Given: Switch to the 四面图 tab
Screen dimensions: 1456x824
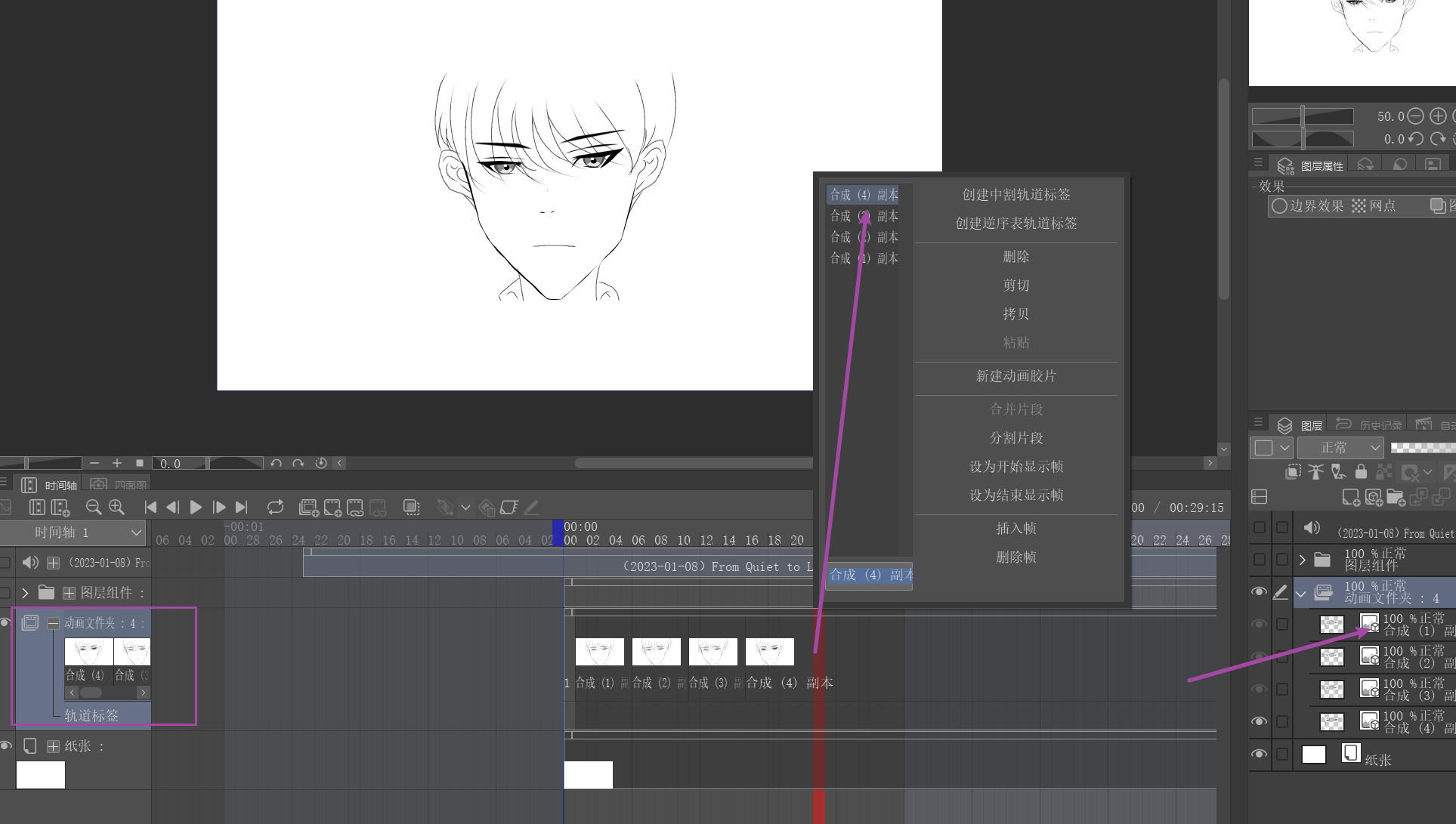Looking at the screenshot, I should coord(119,485).
